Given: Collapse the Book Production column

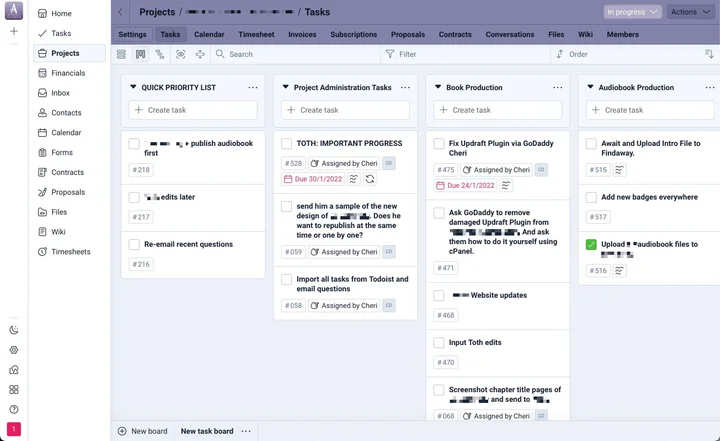Looking at the screenshot, I should [438, 87].
